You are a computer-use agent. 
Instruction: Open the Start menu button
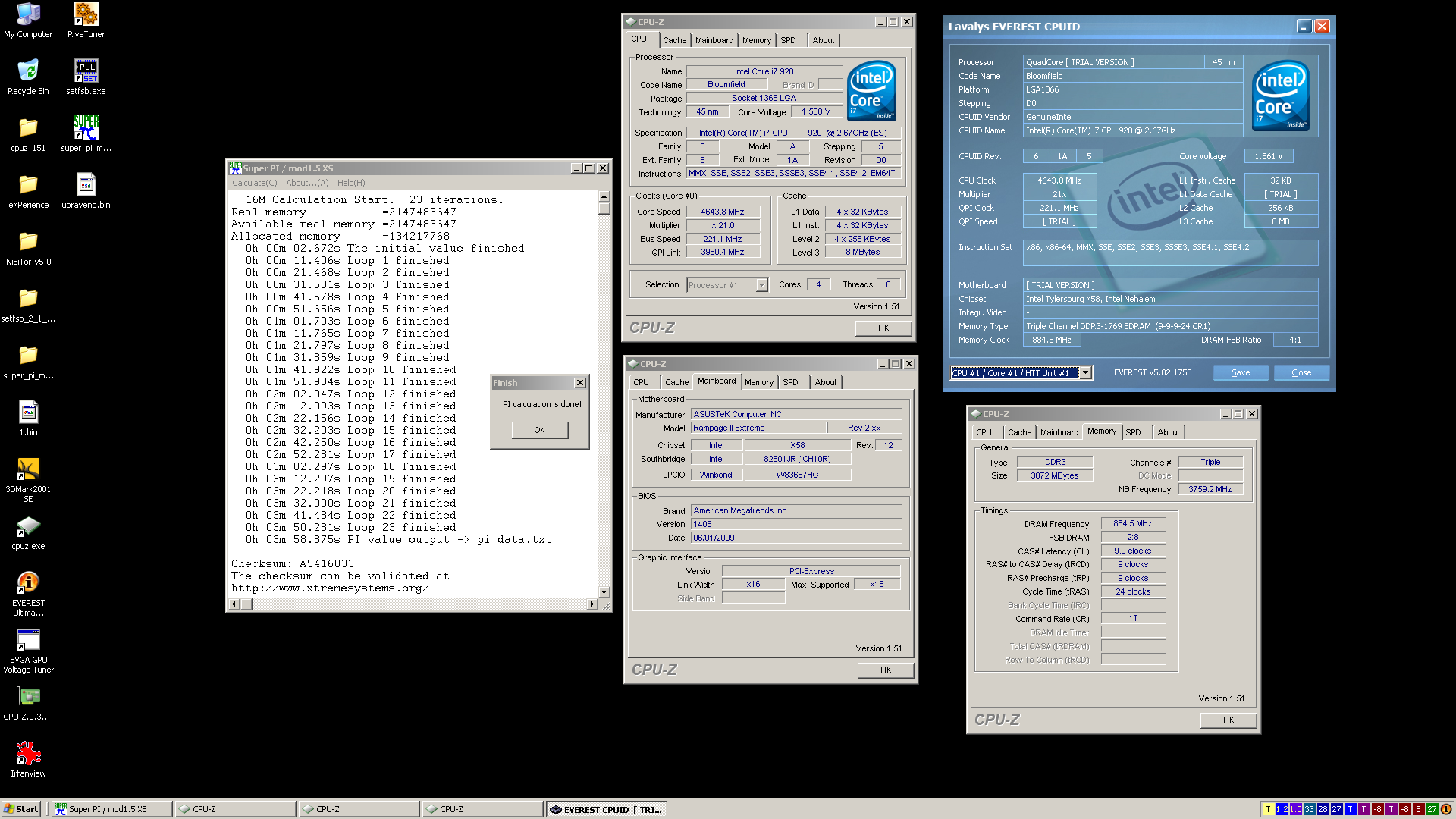pyautogui.click(x=21, y=809)
